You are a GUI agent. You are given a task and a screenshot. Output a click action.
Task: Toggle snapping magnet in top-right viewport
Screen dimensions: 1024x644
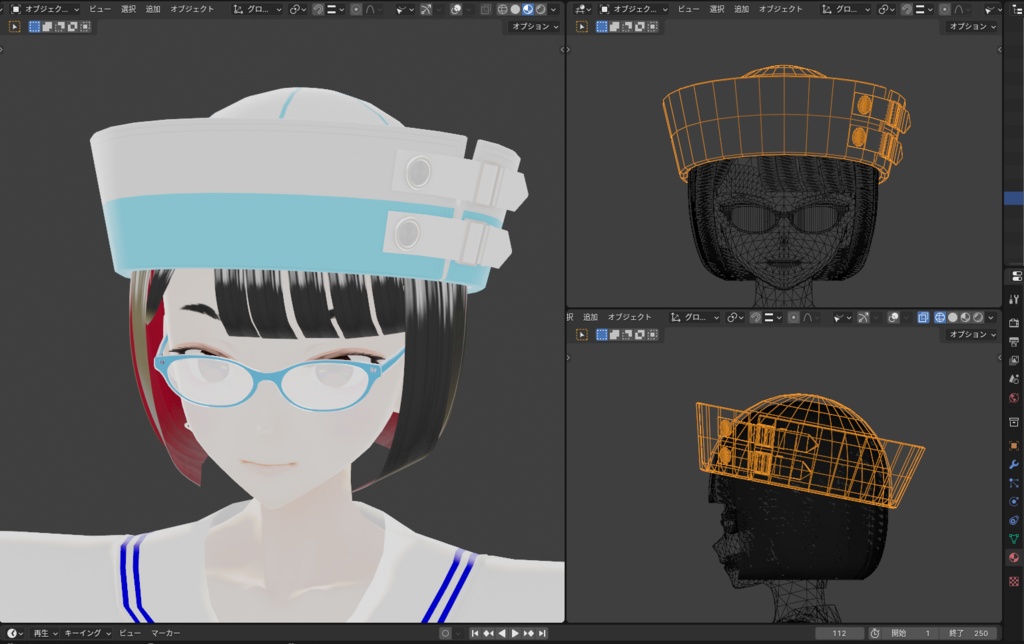(906, 9)
